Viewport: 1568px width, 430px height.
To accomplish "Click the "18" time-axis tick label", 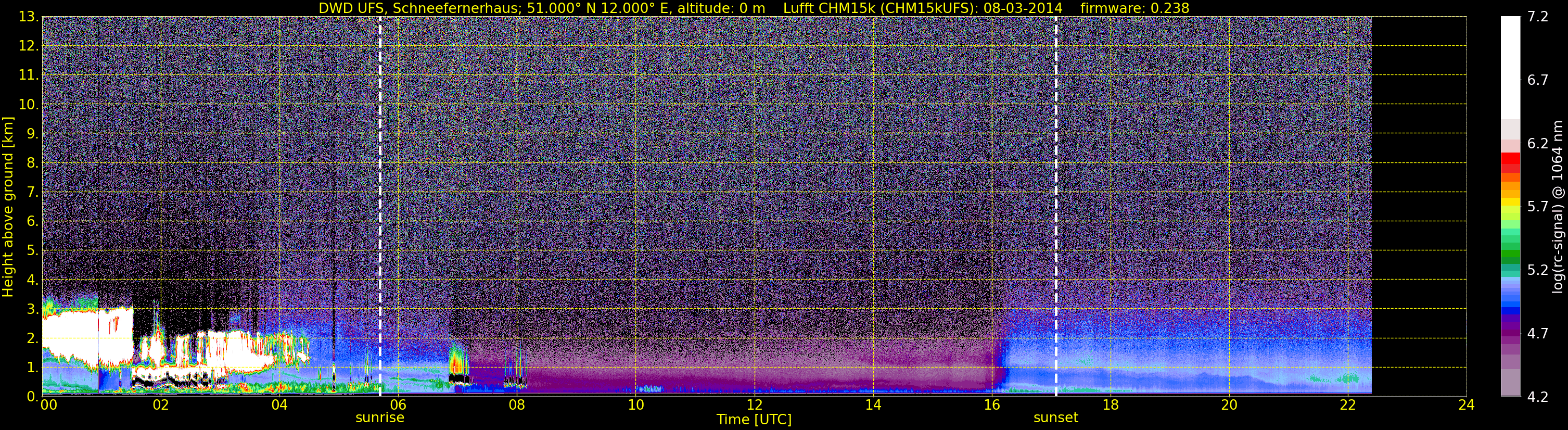I will [1110, 405].
